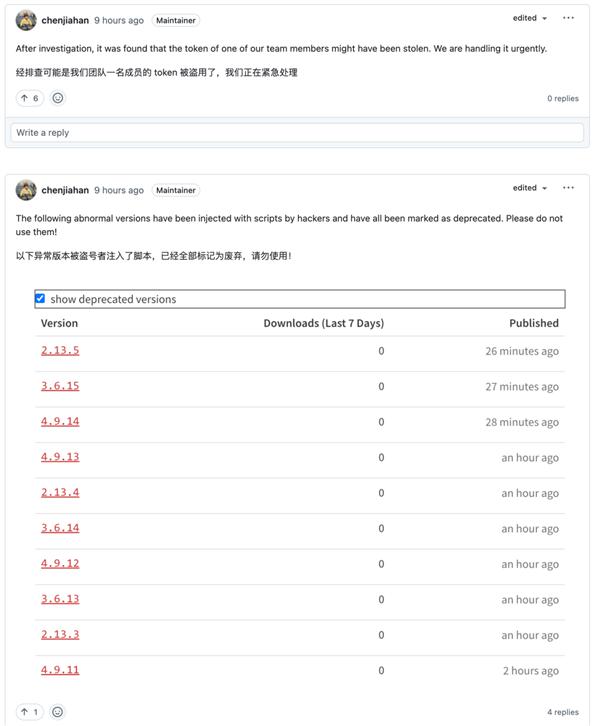Image resolution: width=600 pixels, height=726 pixels.
Task: Open three-dot menu on the first comment
Action: click(568, 18)
